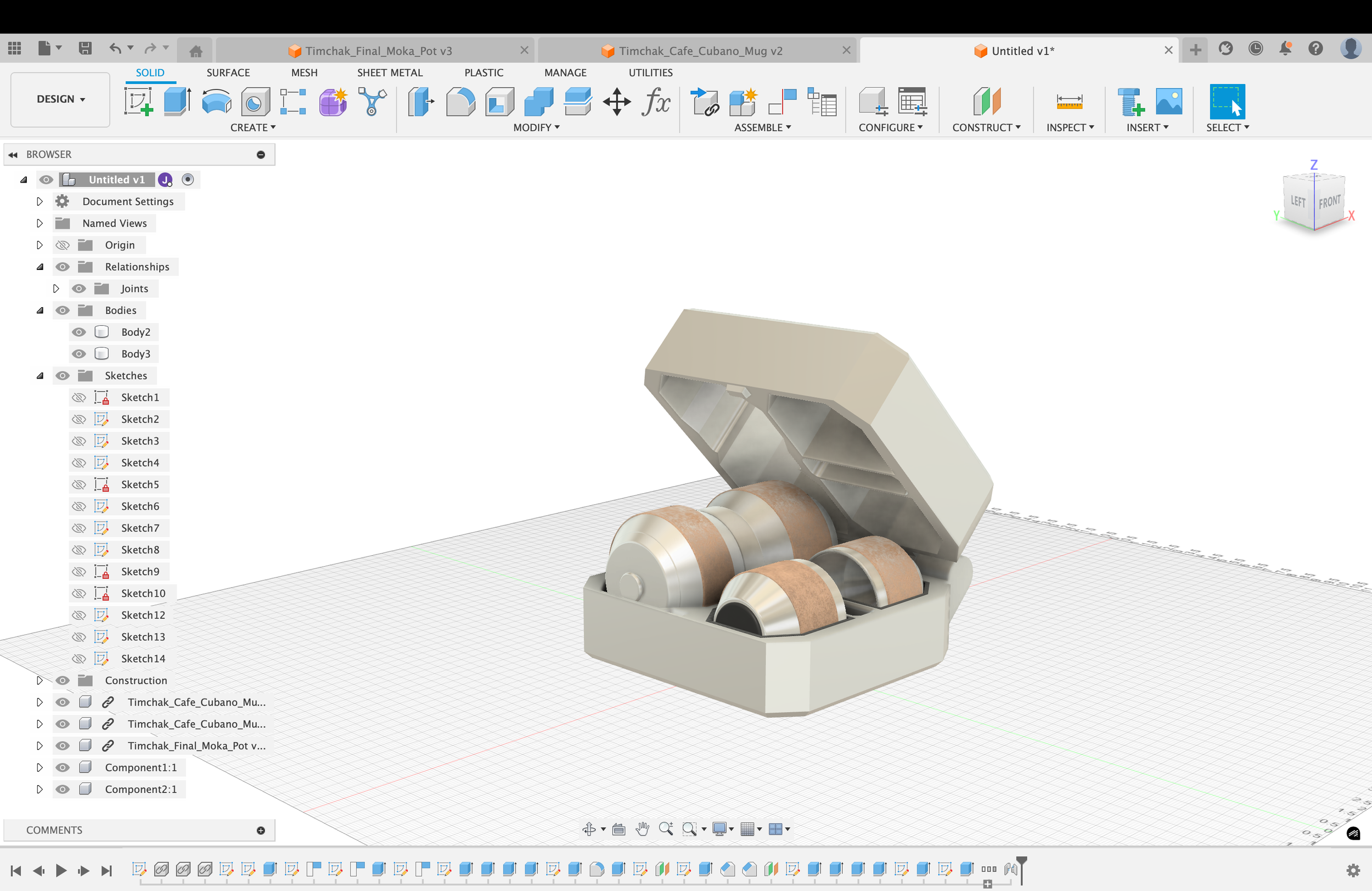Select the Revolve tool icon
The image size is (1372, 891).
[x=216, y=101]
